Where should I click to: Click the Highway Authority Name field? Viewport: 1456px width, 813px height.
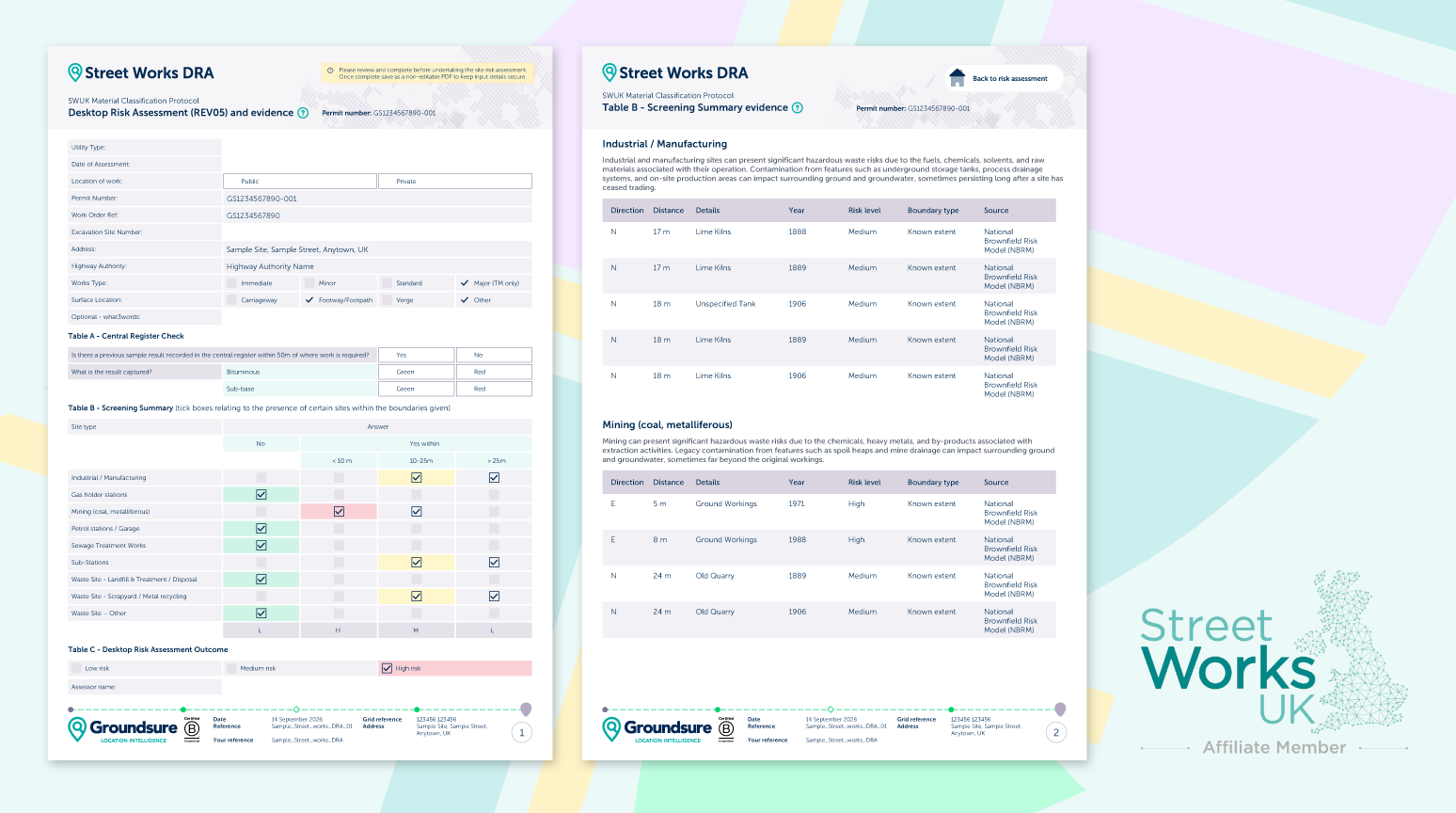pos(377,266)
